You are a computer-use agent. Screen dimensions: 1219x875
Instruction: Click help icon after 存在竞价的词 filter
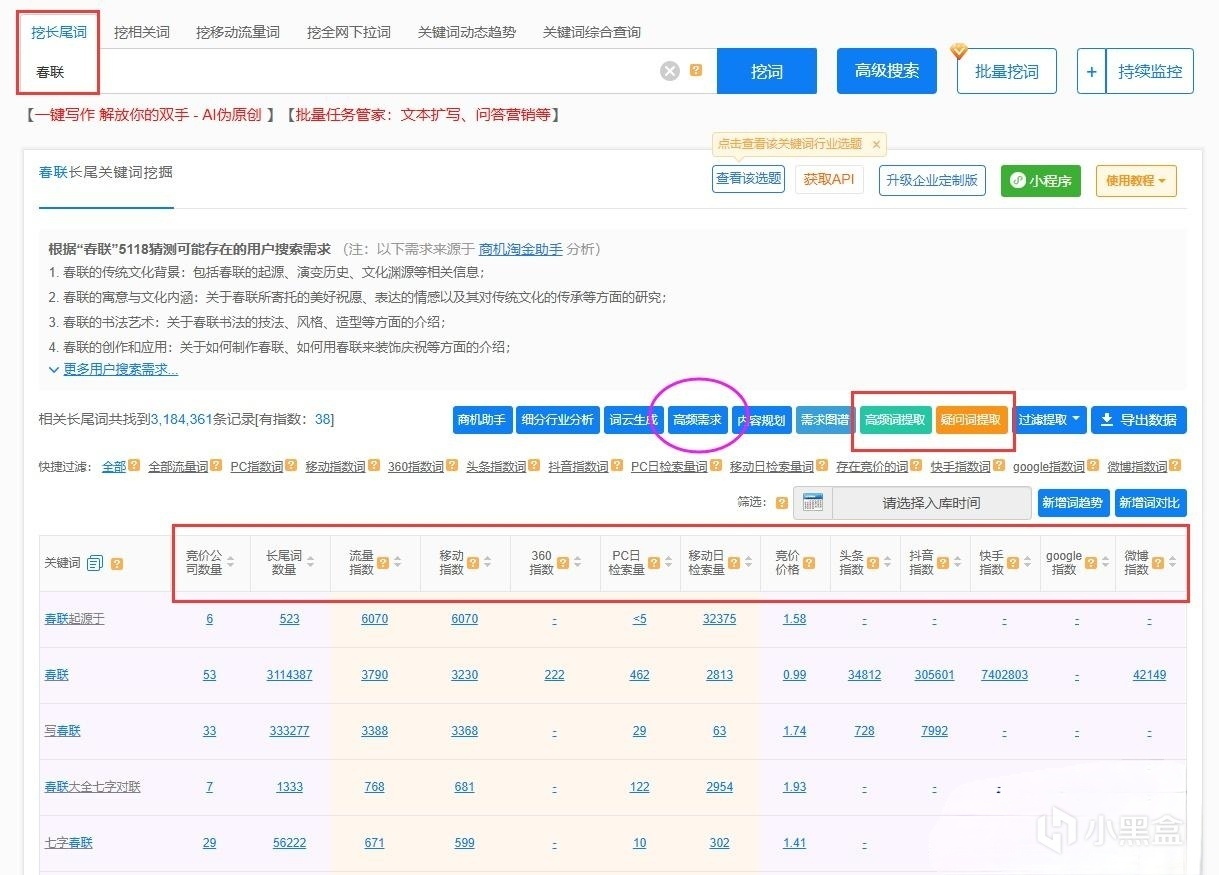[x=917, y=466]
